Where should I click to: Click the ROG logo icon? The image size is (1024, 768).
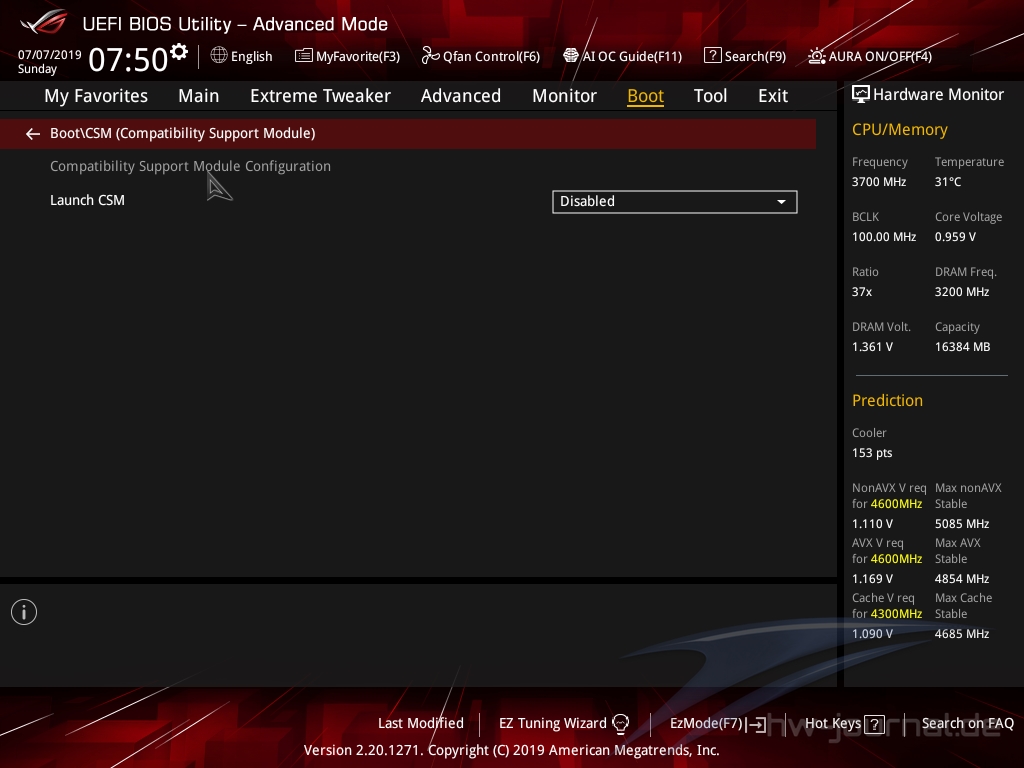click(44, 22)
